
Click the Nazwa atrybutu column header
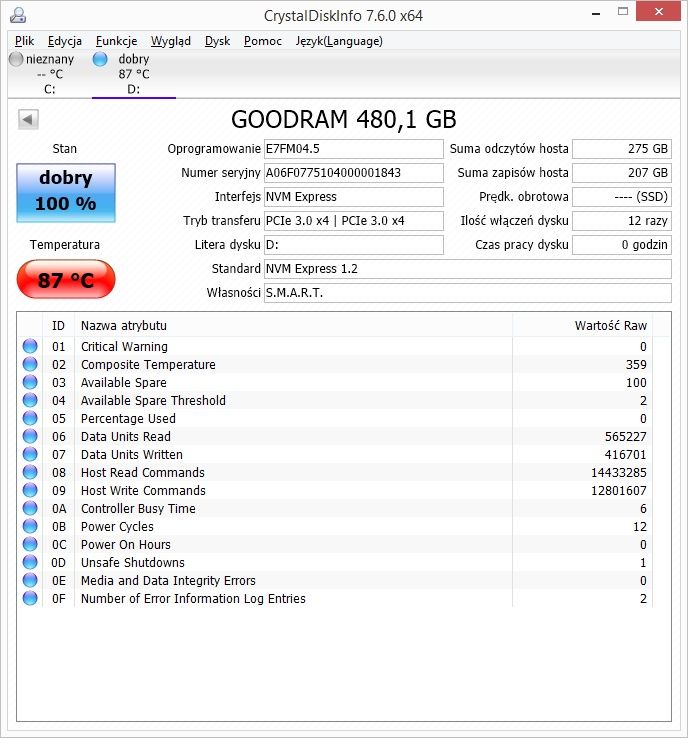[x=293, y=325]
